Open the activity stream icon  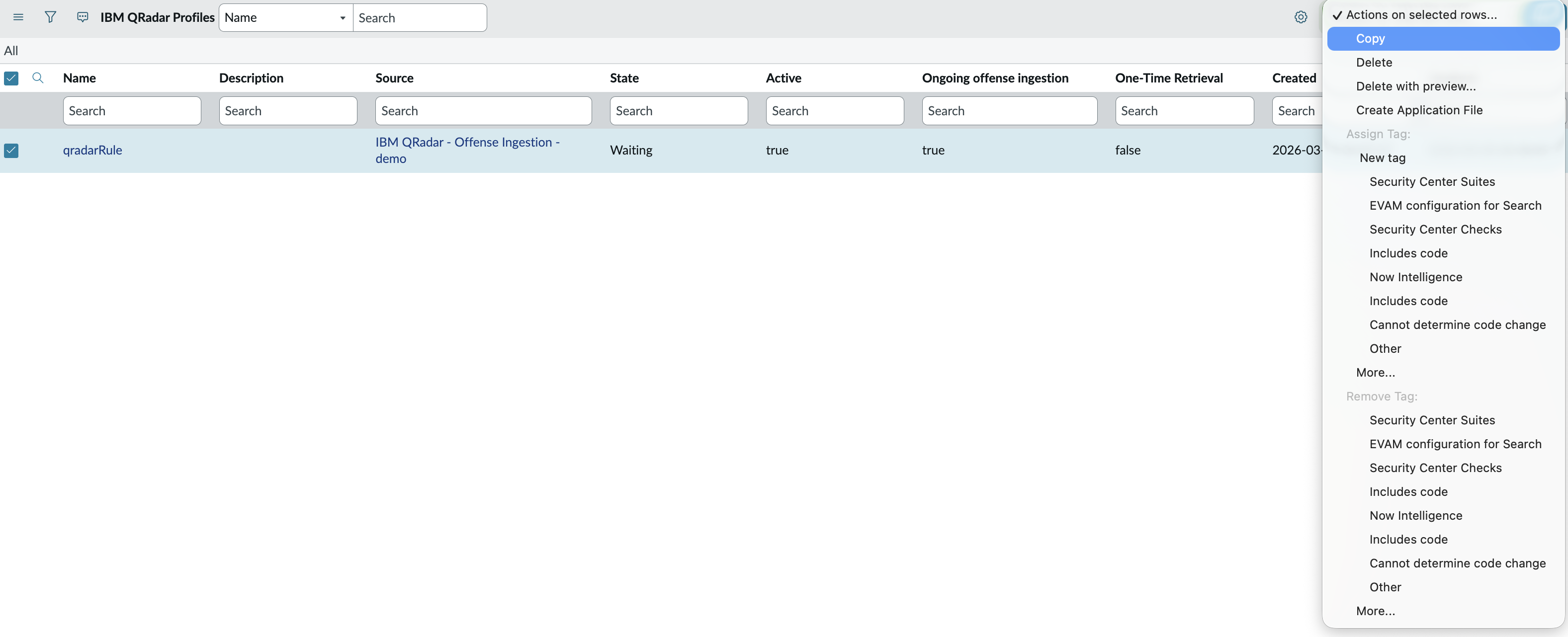pos(83,17)
